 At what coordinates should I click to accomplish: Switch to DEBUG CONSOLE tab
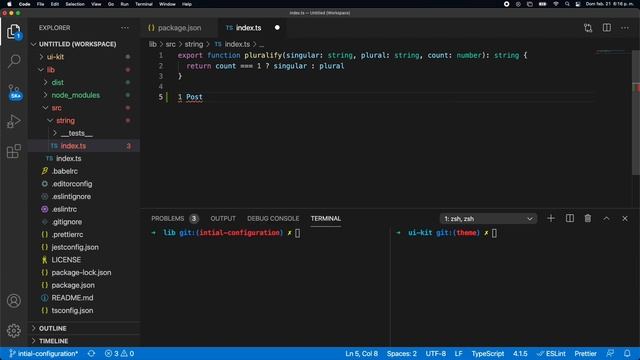(273, 218)
